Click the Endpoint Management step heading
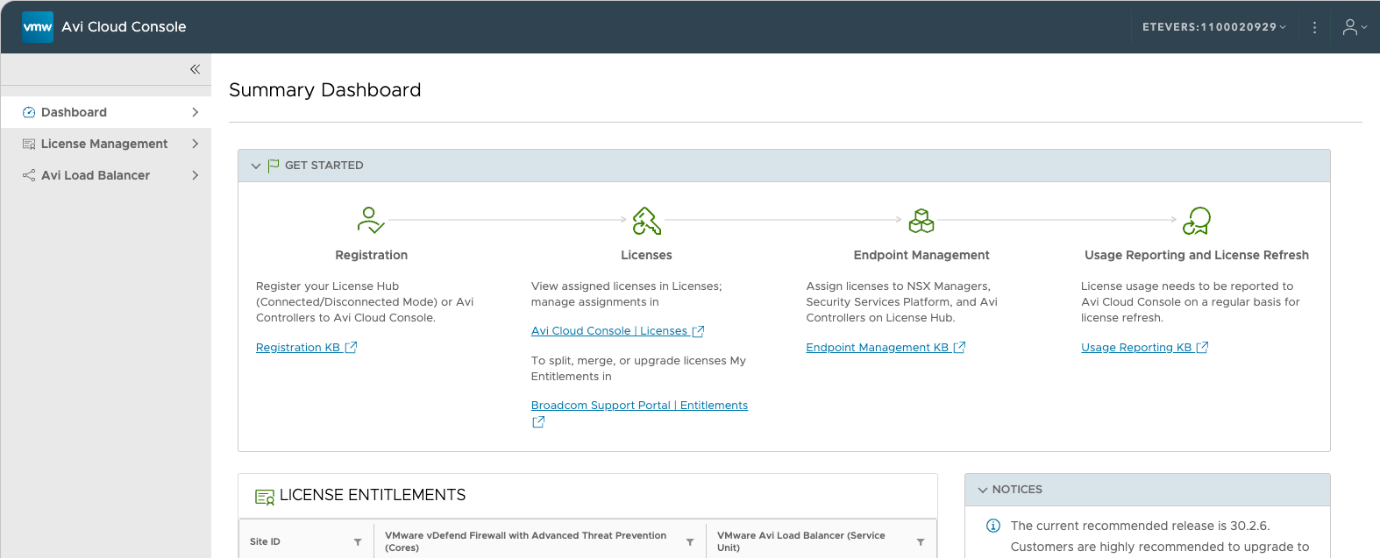1380x558 pixels. tap(921, 255)
